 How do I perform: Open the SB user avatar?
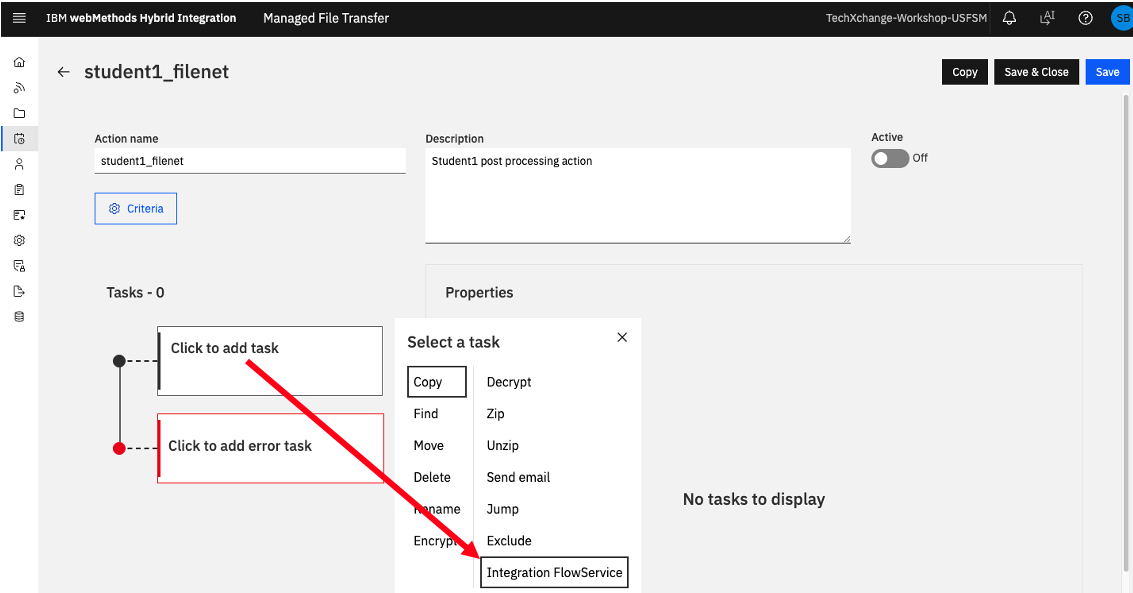click(1122, 18)
